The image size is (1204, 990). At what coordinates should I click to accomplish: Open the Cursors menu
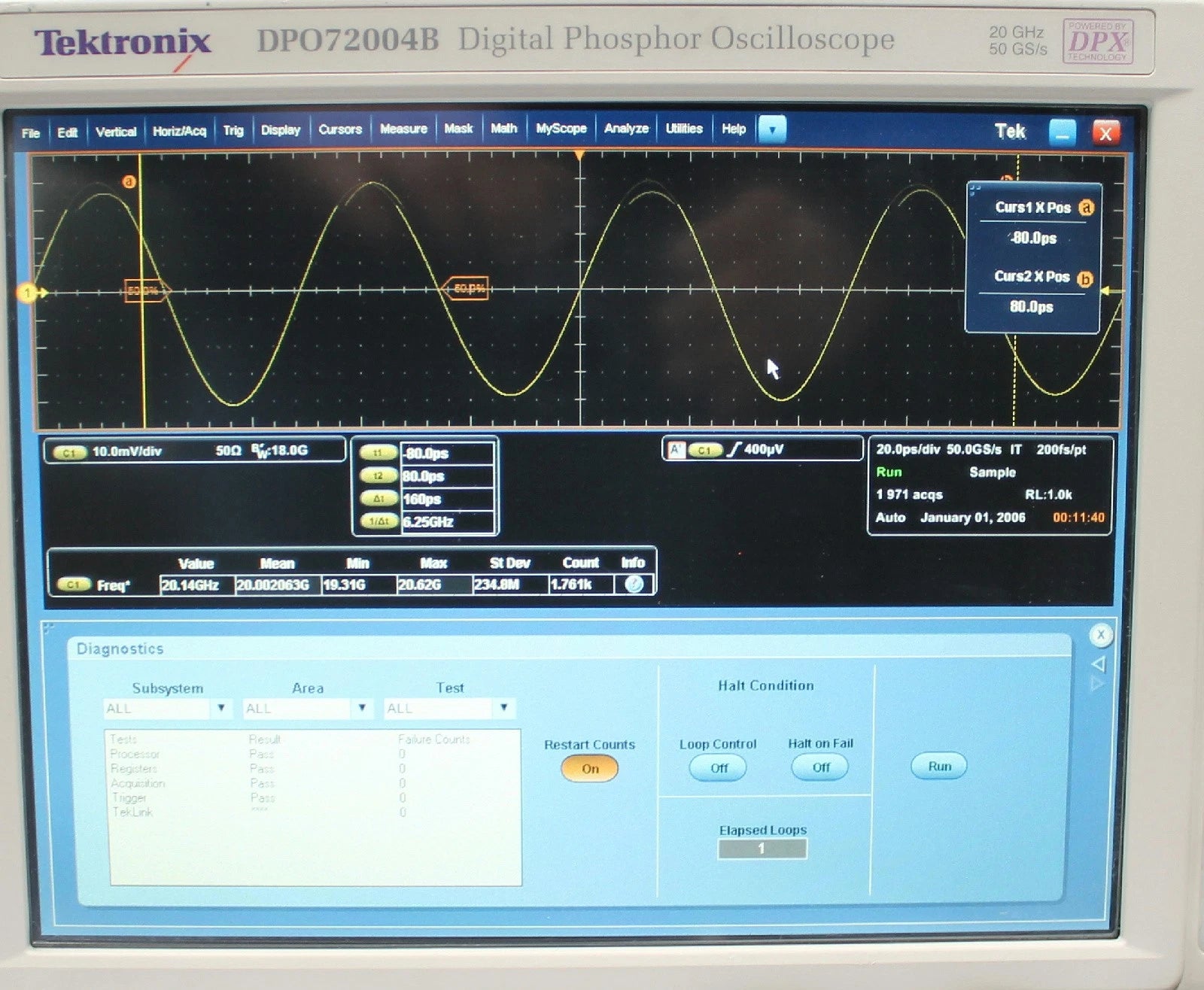tap(340, 129)
